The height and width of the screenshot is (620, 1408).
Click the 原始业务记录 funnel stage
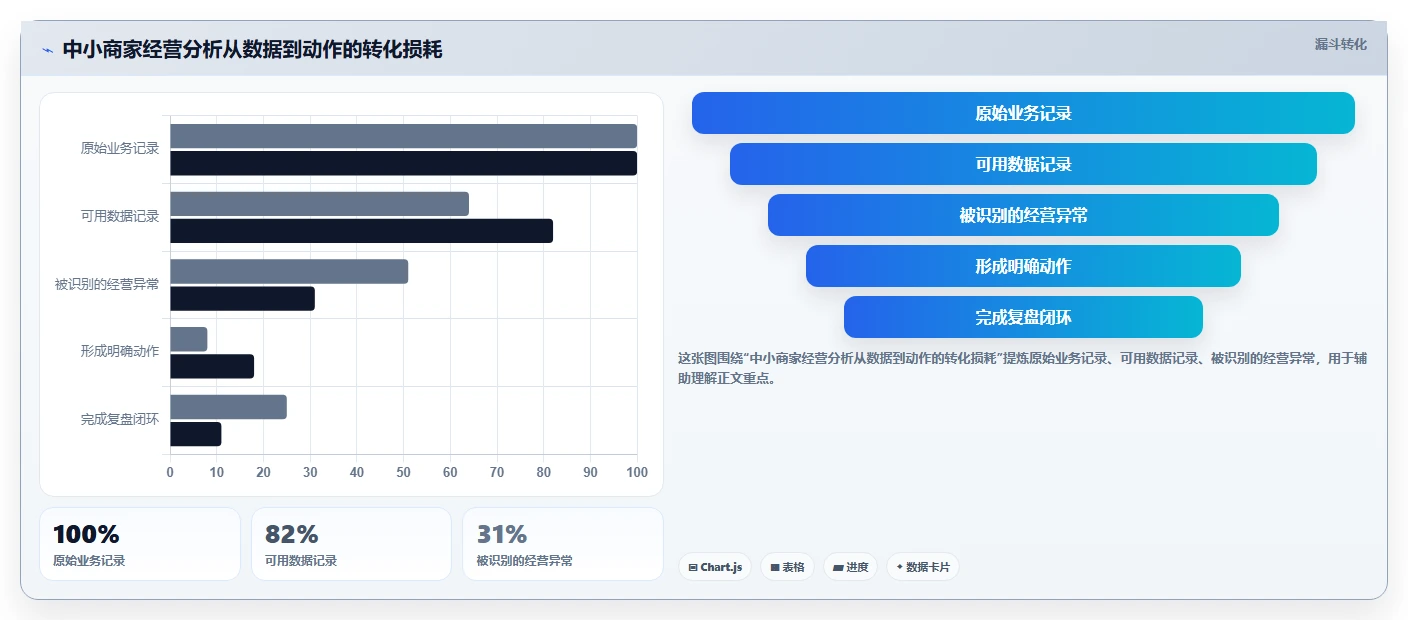coord(1023,113)
